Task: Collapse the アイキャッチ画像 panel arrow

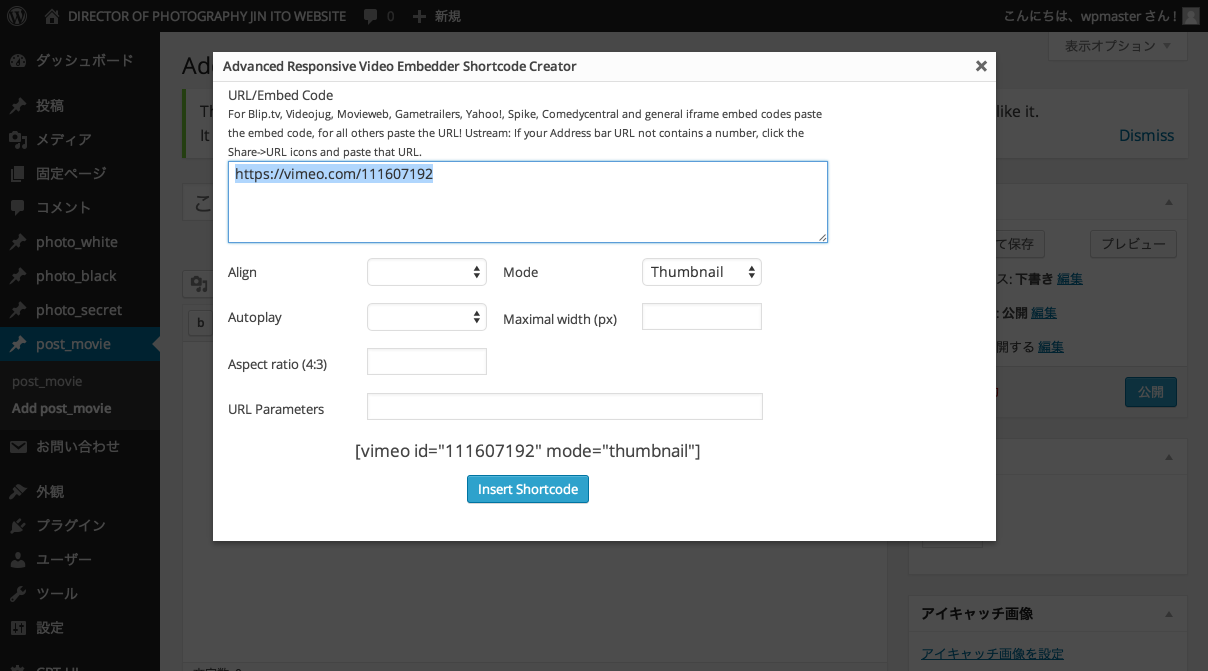Action: tap(1168, 614)
